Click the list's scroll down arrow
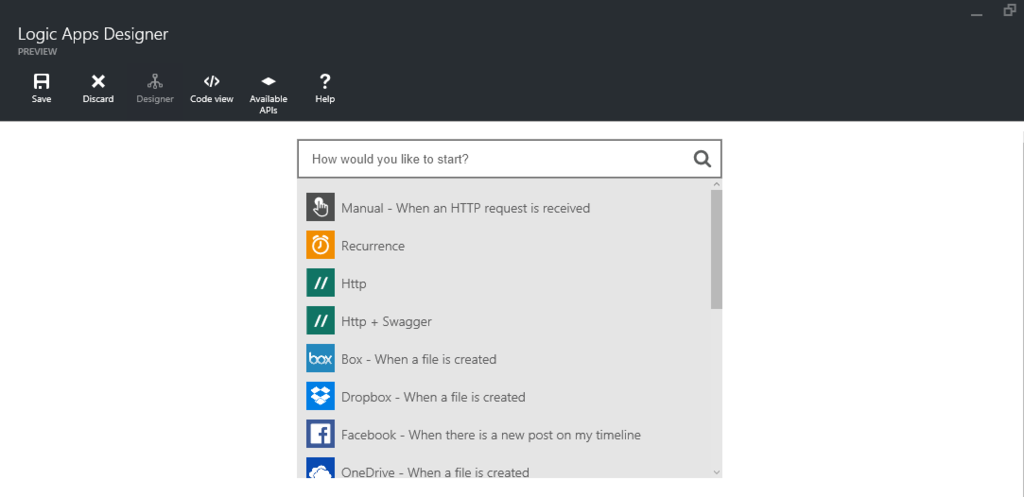 [716, 472]
